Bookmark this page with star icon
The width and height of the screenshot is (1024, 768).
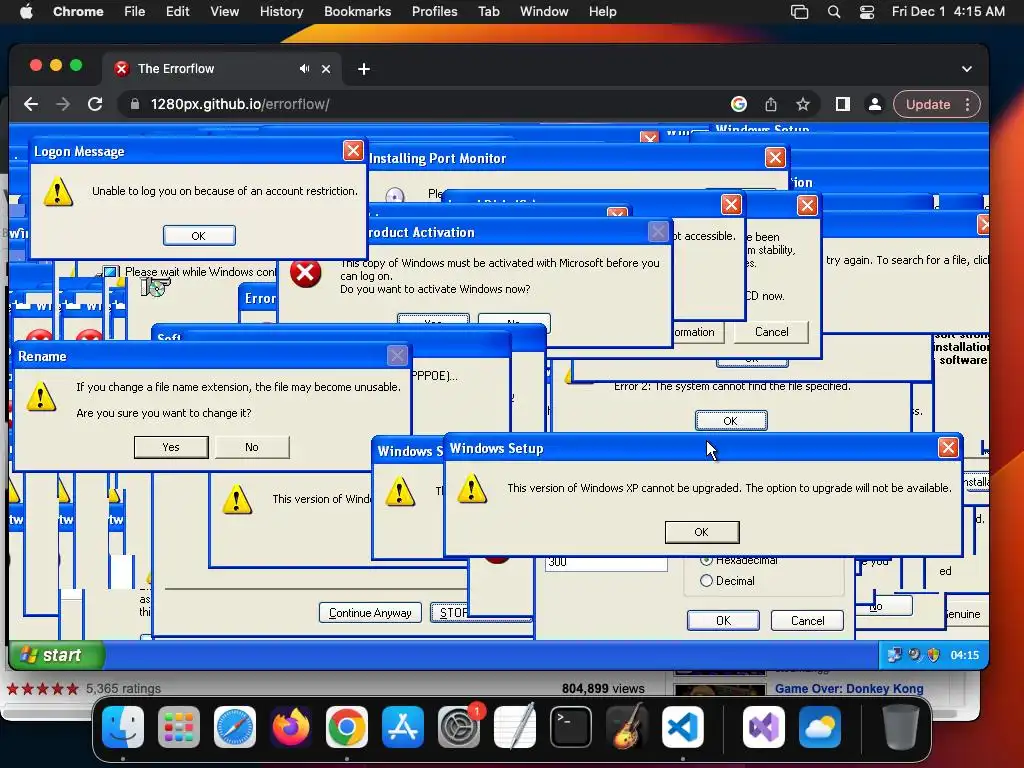(803, 104)
